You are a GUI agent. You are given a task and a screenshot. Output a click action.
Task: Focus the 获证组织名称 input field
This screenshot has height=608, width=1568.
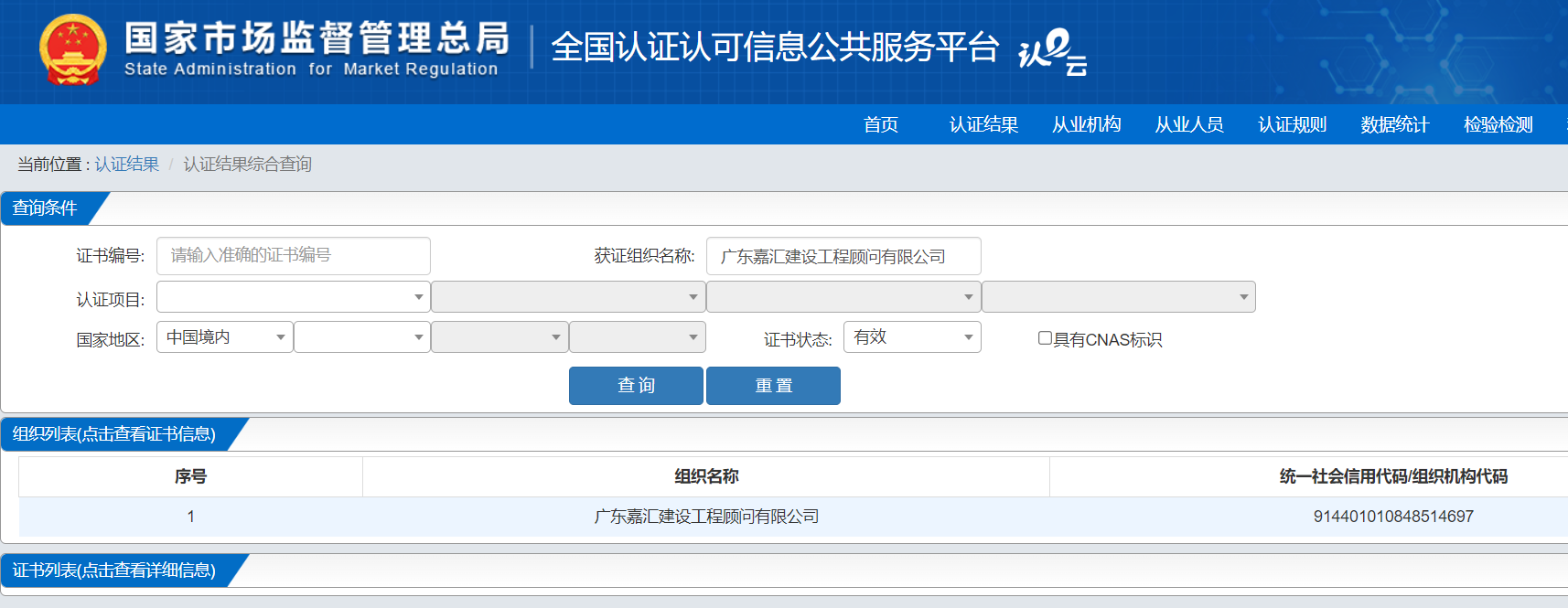click(x=843, y=256)
